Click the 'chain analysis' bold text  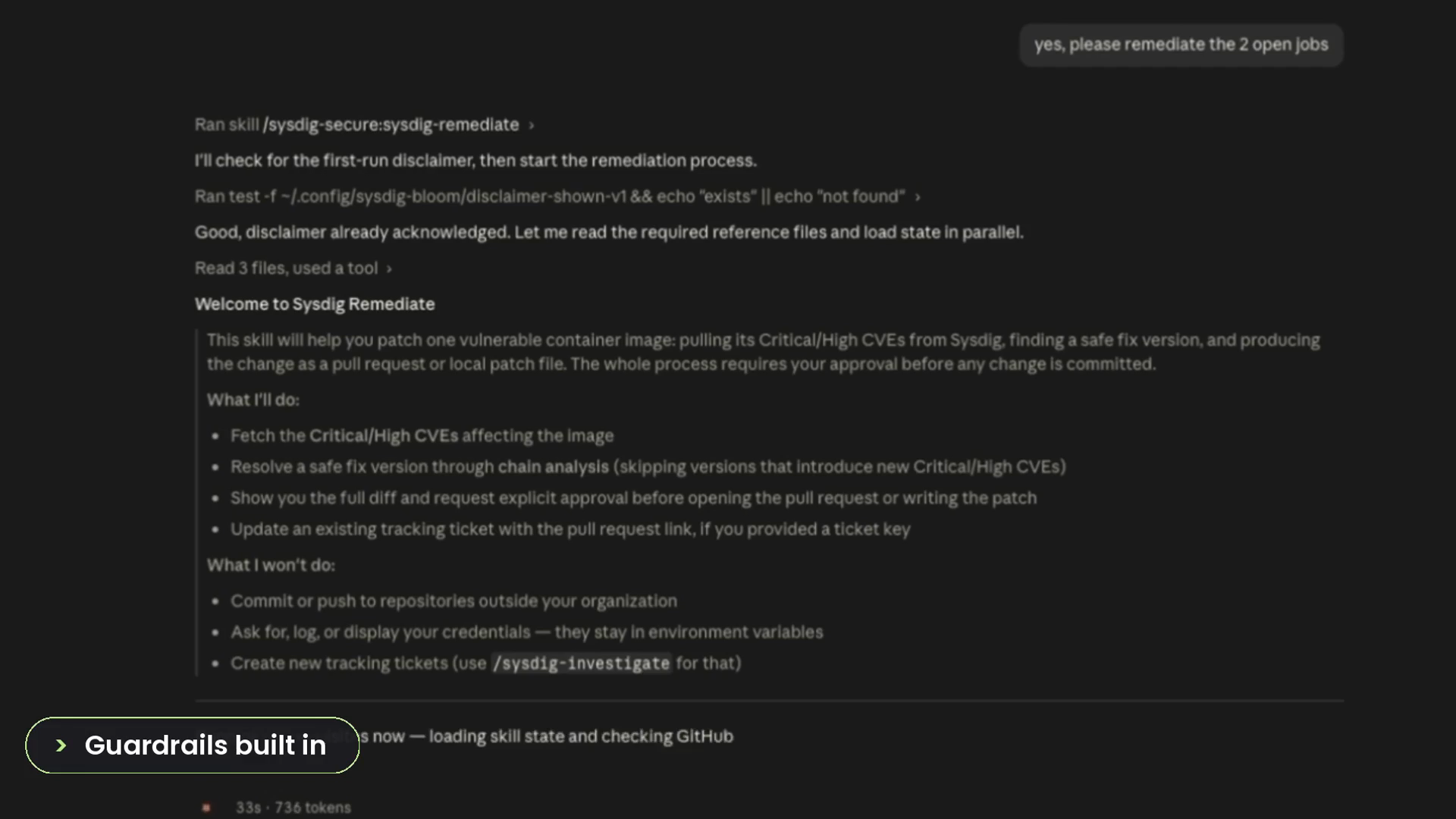553,467
